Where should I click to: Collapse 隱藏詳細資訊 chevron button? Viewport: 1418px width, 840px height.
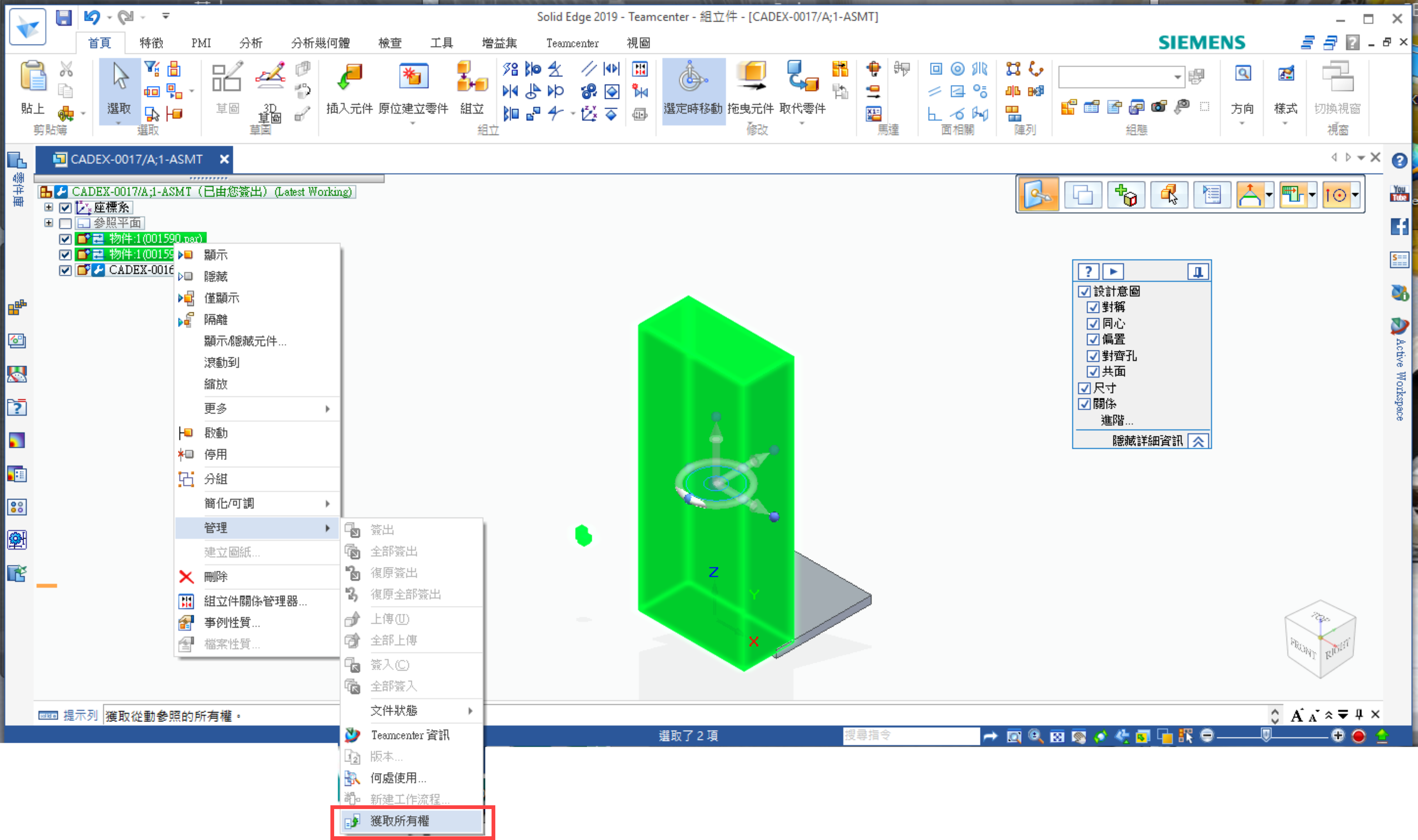click(1198, 442)
